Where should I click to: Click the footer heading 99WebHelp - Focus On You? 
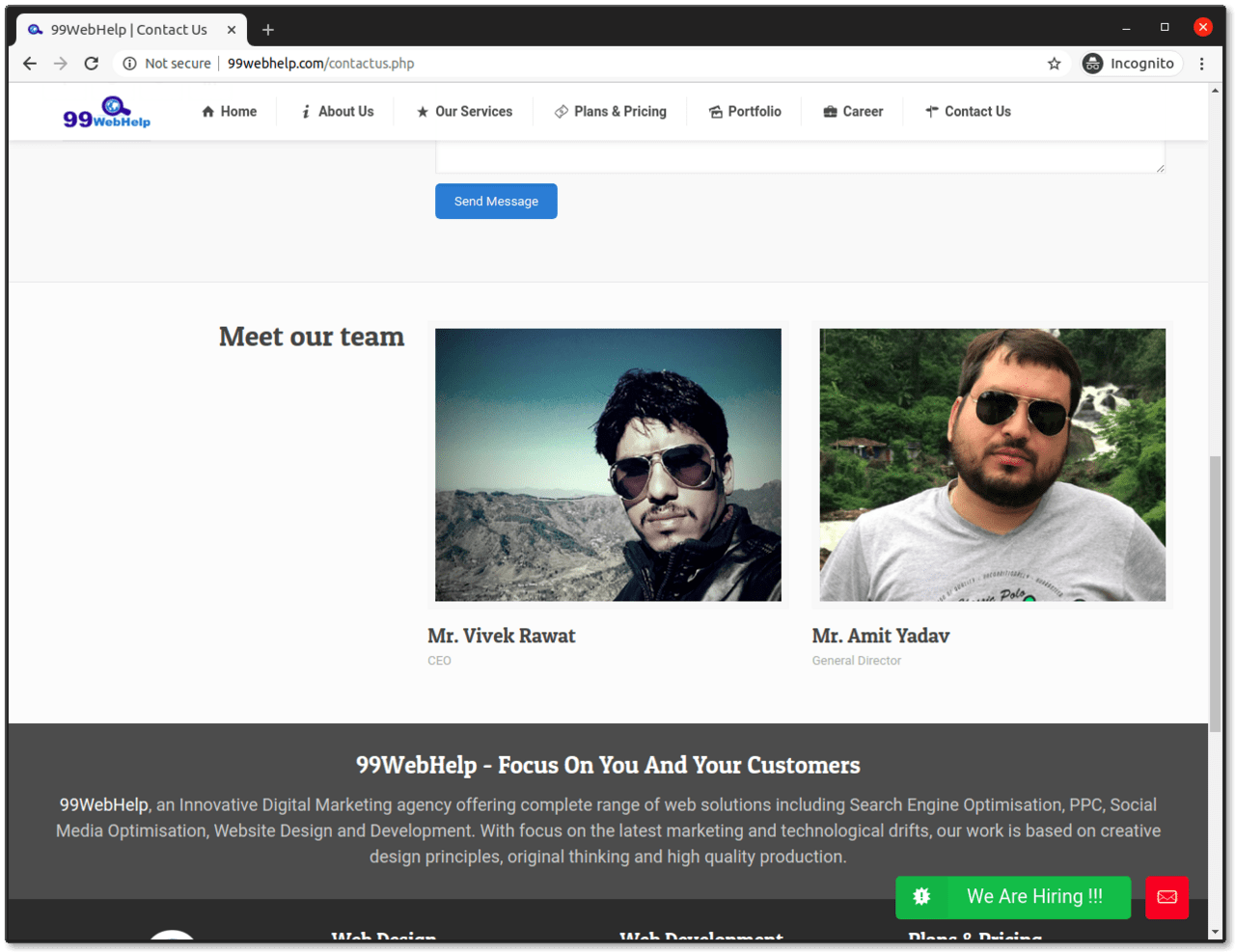608,765
